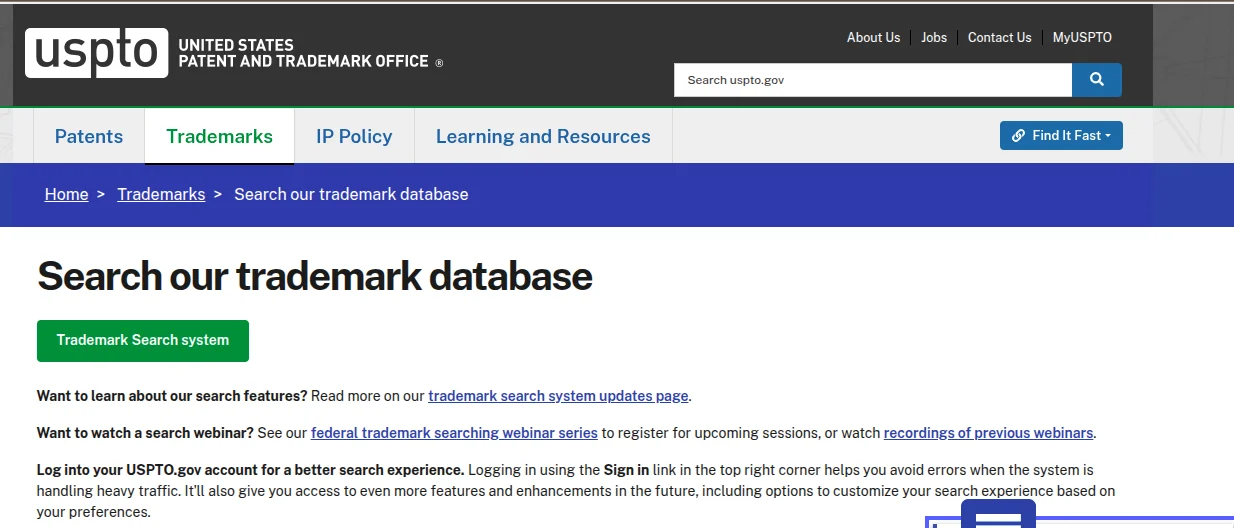1234x528 pixels.
Task: Select the Trademarks navigation tab
Action: [x=219, y=136]
